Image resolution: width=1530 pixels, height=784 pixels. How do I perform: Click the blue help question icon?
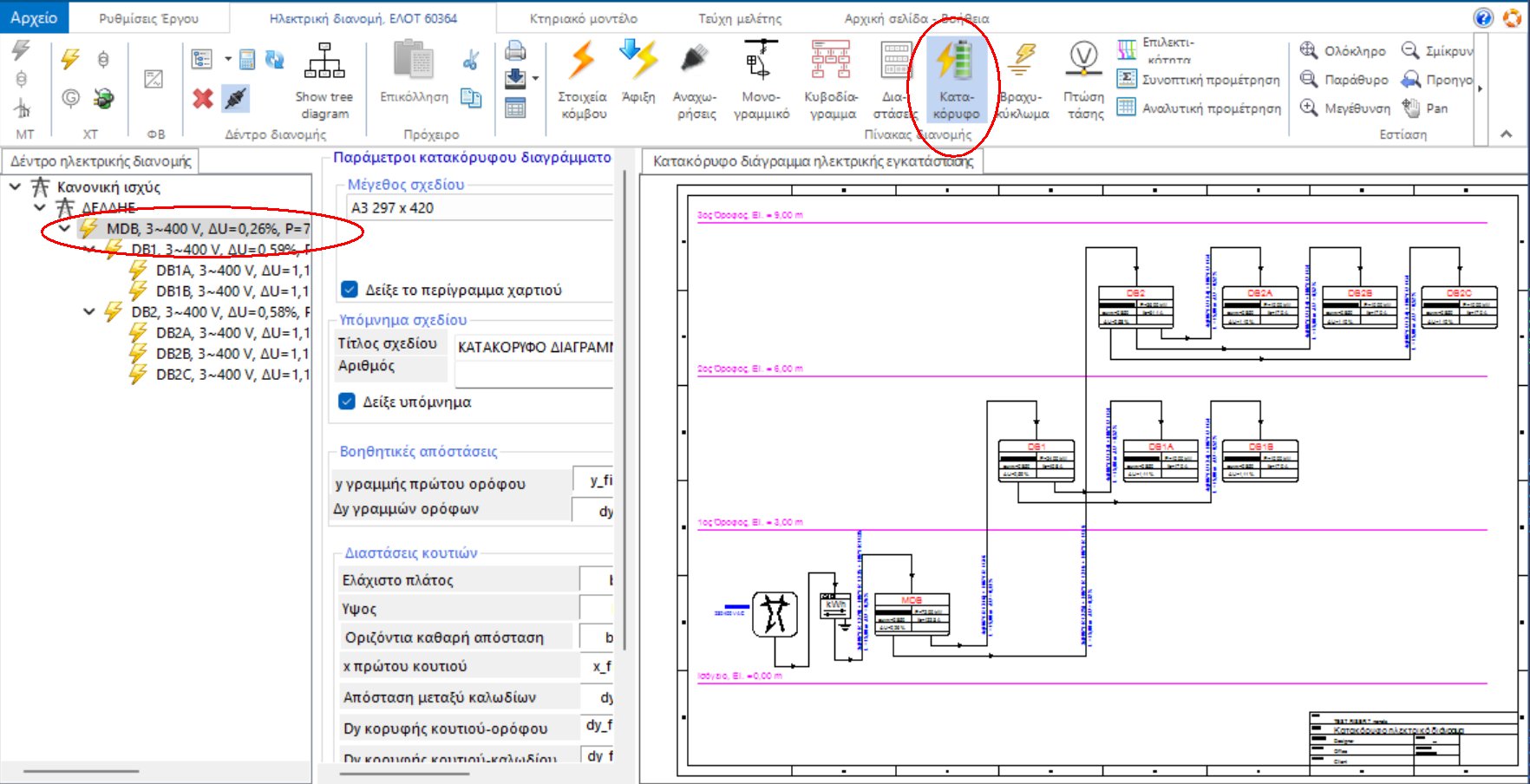[x=1484, y=17]
